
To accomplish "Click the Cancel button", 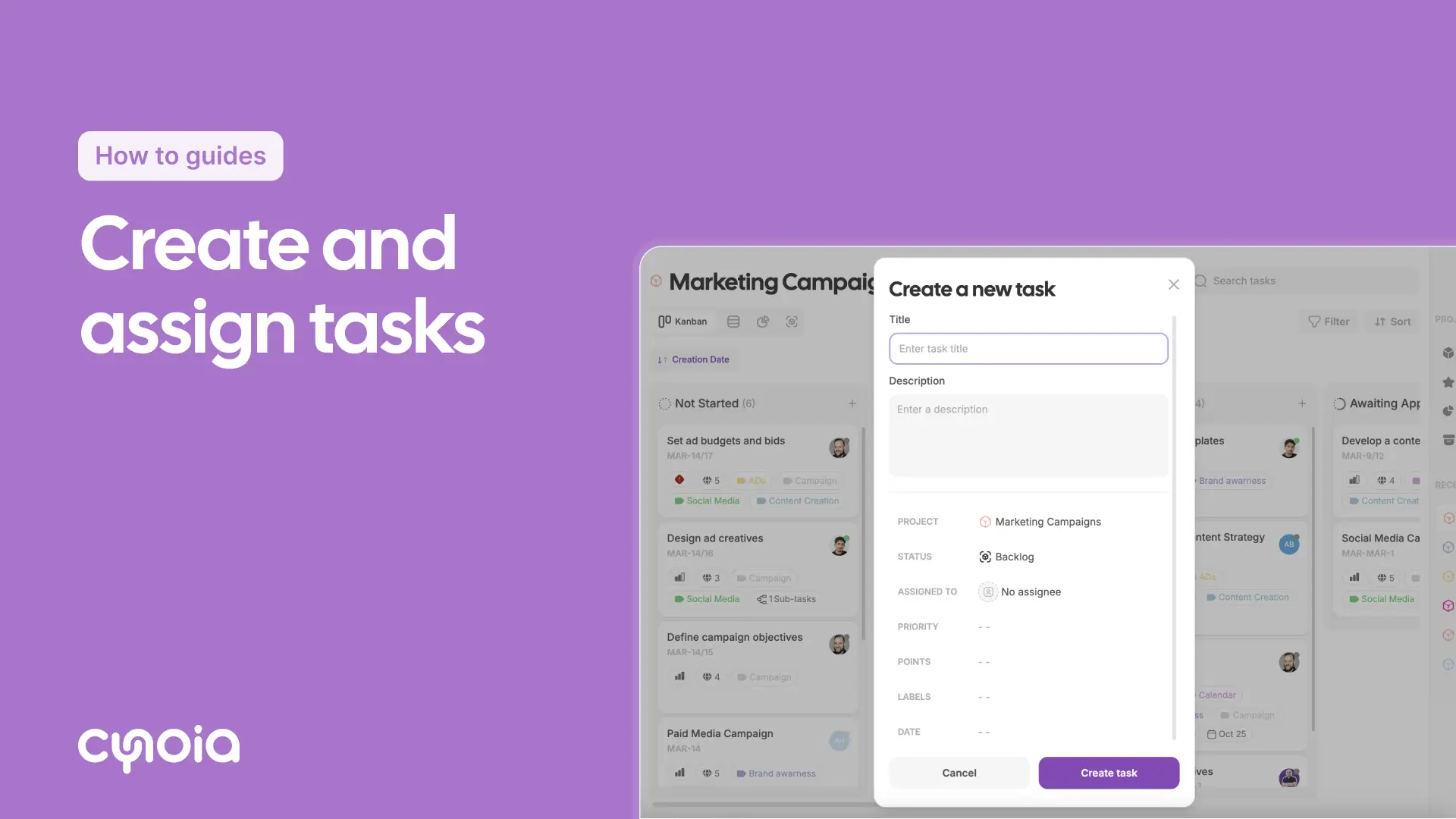I will tap(959, 773).
